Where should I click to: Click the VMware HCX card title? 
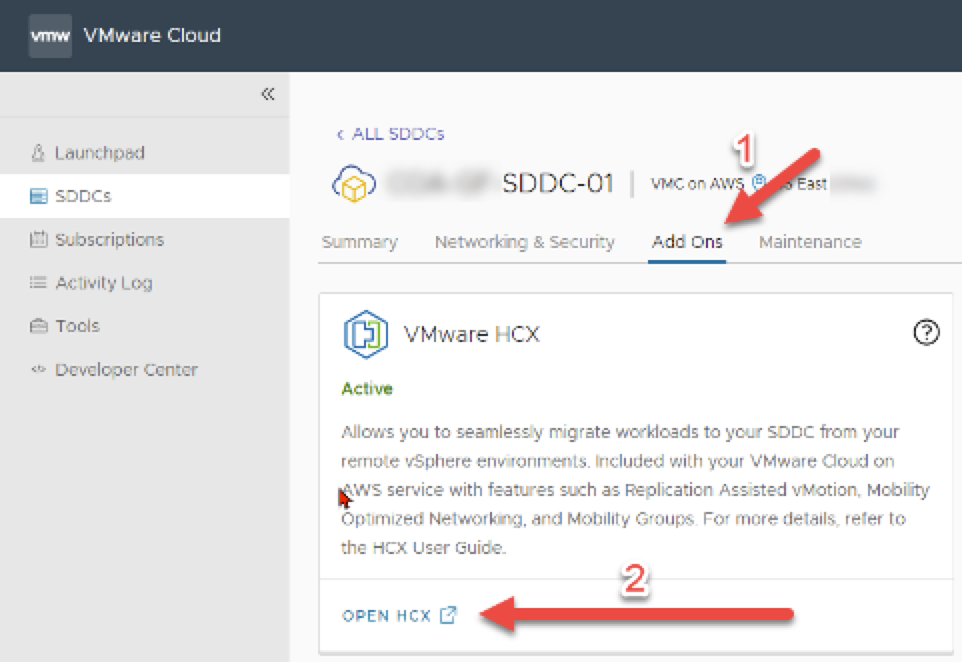pyautogui.click(x=471, y=334)
